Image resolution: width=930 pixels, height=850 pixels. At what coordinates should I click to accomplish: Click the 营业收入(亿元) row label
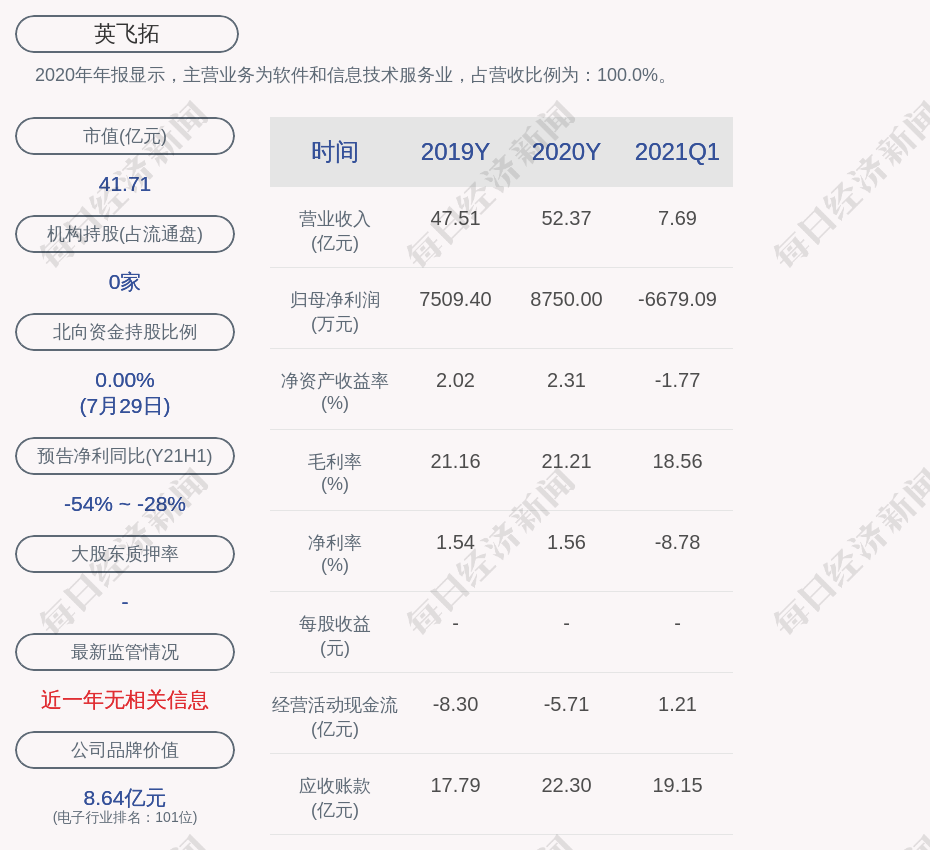(335, 231)
